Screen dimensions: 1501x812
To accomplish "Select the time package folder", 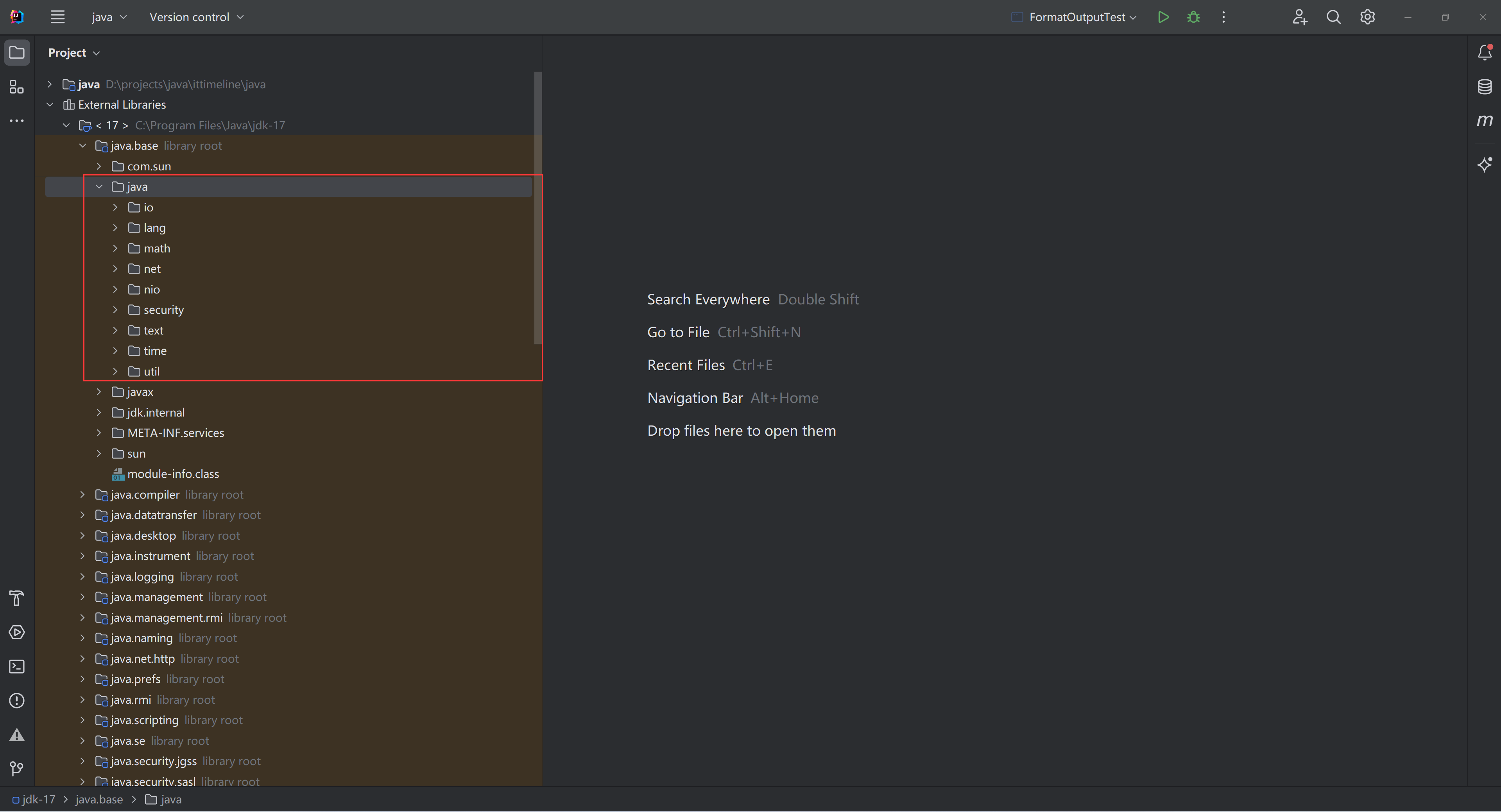I will [x=147, y=351].
